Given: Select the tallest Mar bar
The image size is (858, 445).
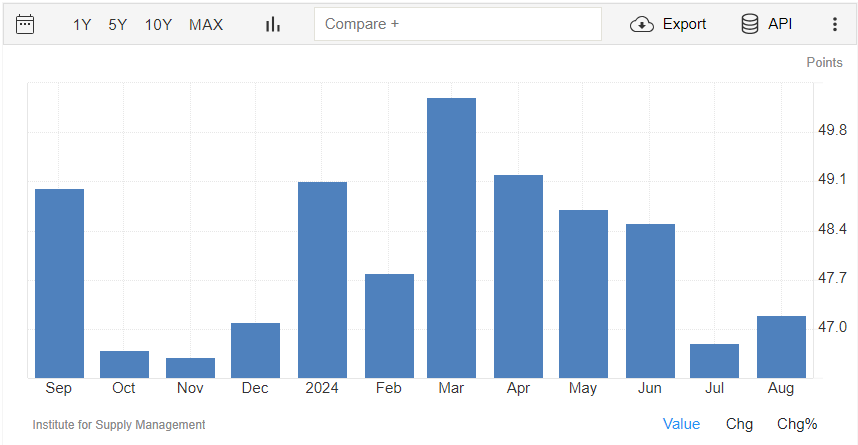Looking at the screenshot, I should point(451,238).
